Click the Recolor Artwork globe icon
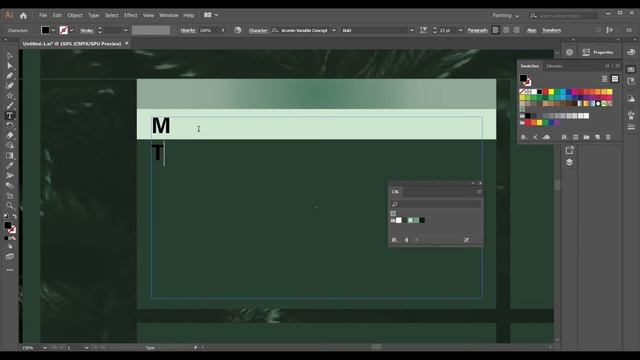640x360 pixels. 238,30
